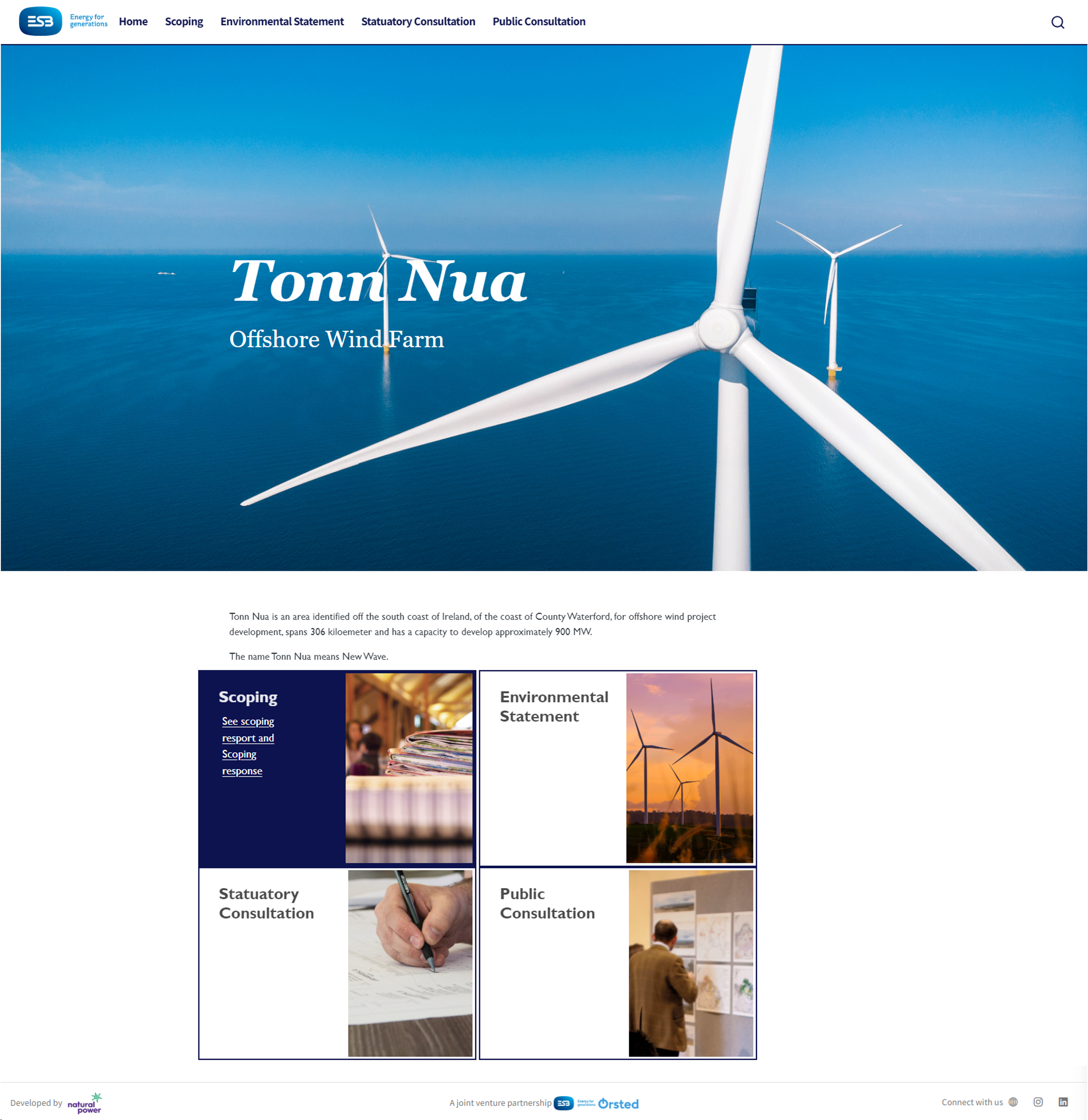Click the globe website icon in footer
The height and width of the screenshot is (1120, 1088).
click(1013, 1102)
